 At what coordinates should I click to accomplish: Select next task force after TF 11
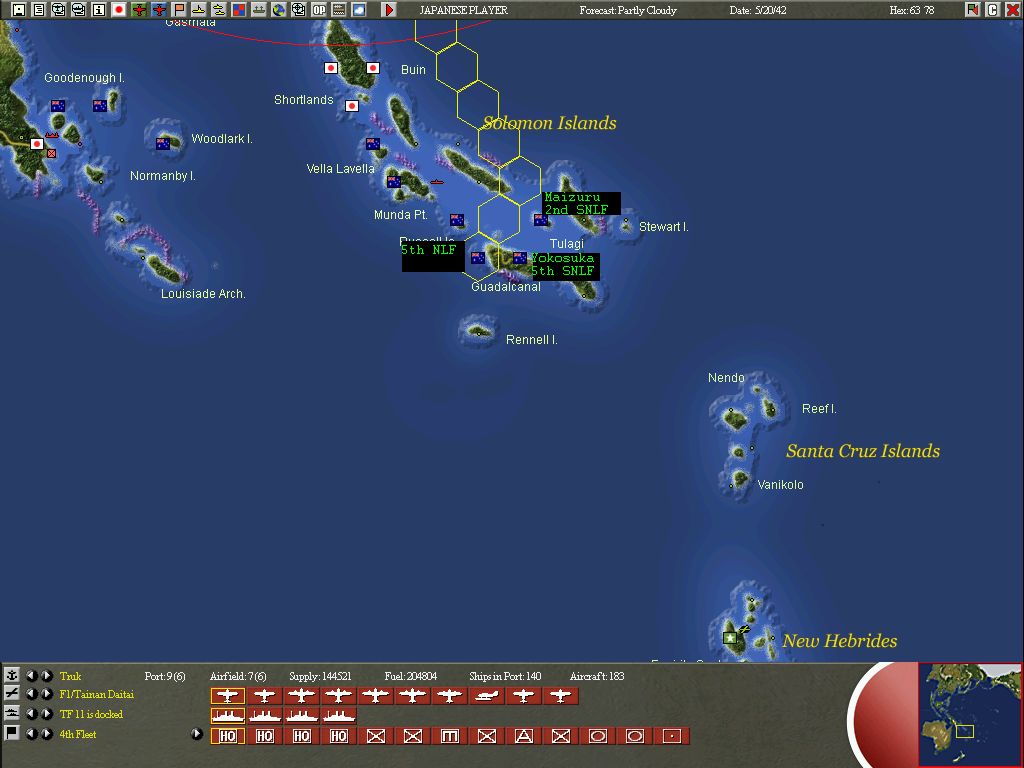(47, 714)
